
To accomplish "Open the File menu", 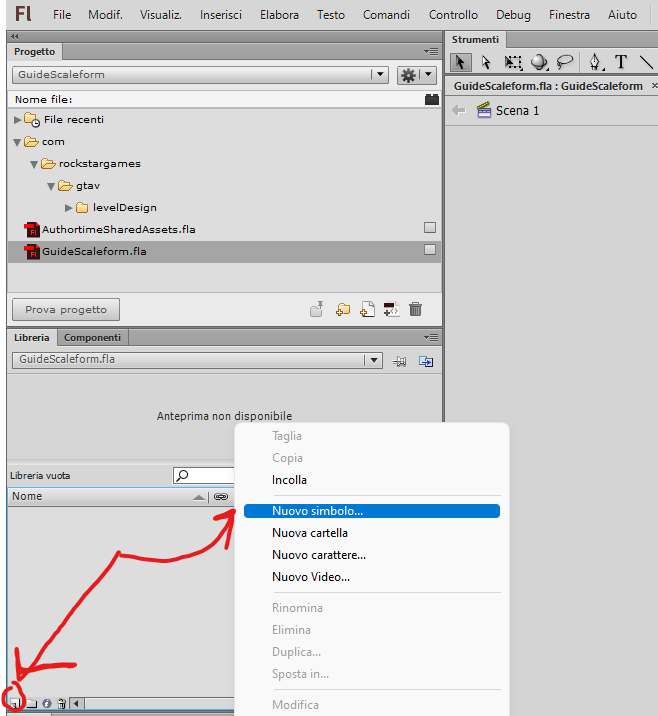I will [x=62, y=15].
